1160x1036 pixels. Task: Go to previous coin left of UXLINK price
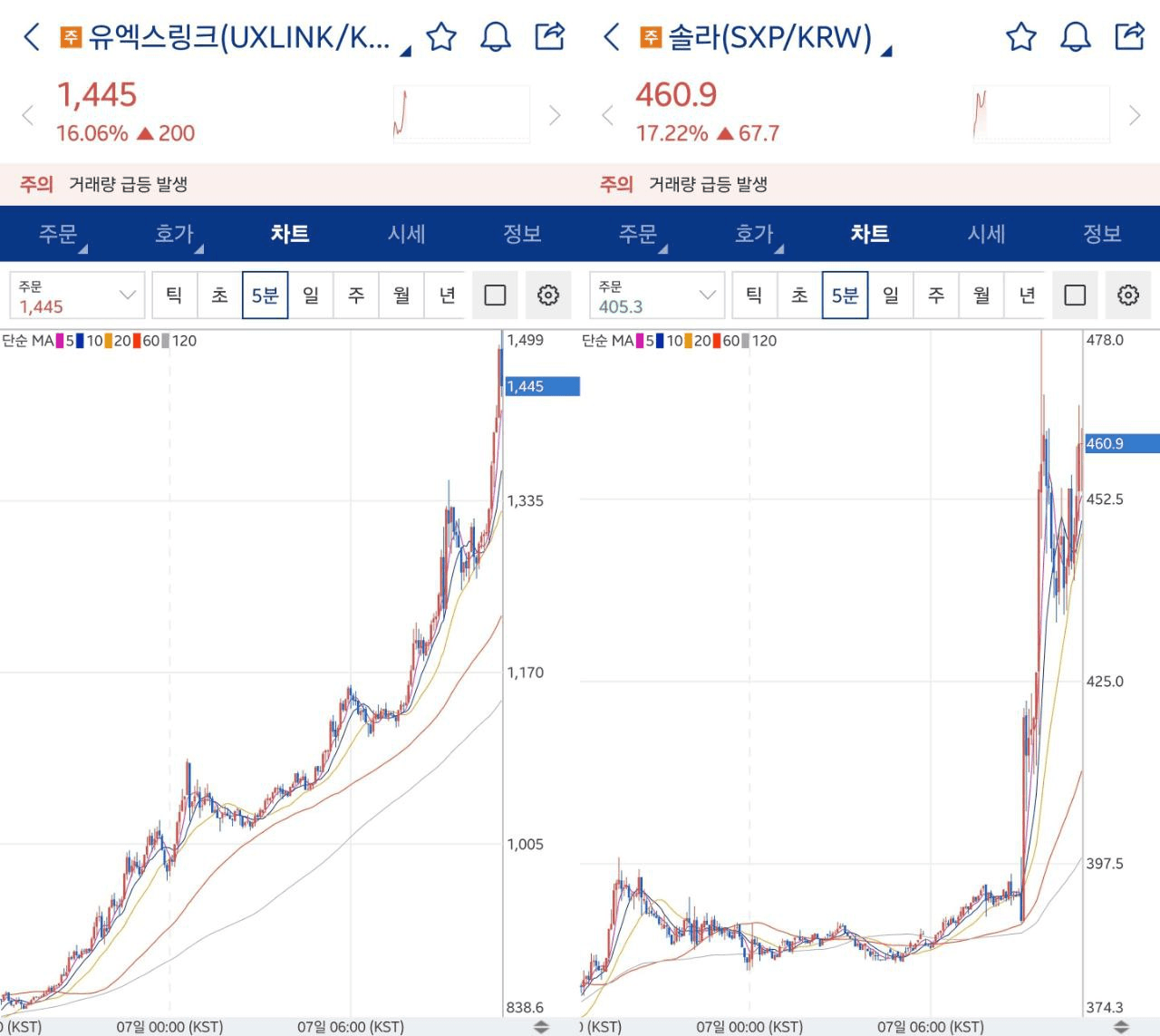tap(27, 115)
